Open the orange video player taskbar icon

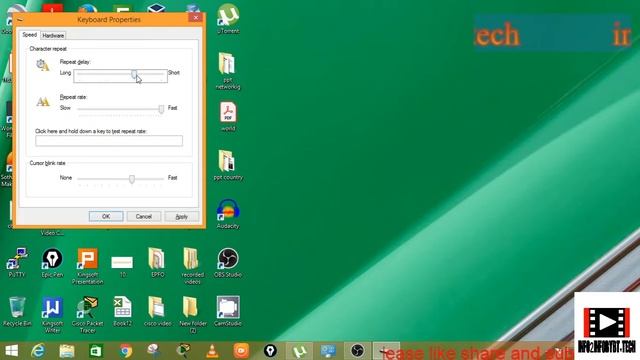coord(241,351)
